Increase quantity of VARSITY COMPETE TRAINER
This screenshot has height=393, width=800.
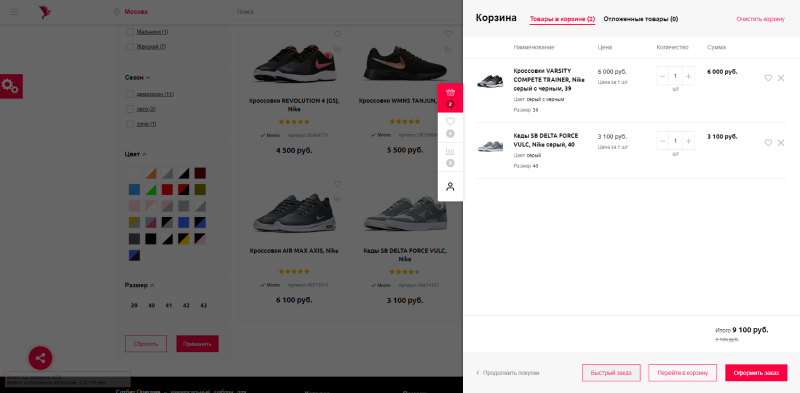tap(688, 77)
